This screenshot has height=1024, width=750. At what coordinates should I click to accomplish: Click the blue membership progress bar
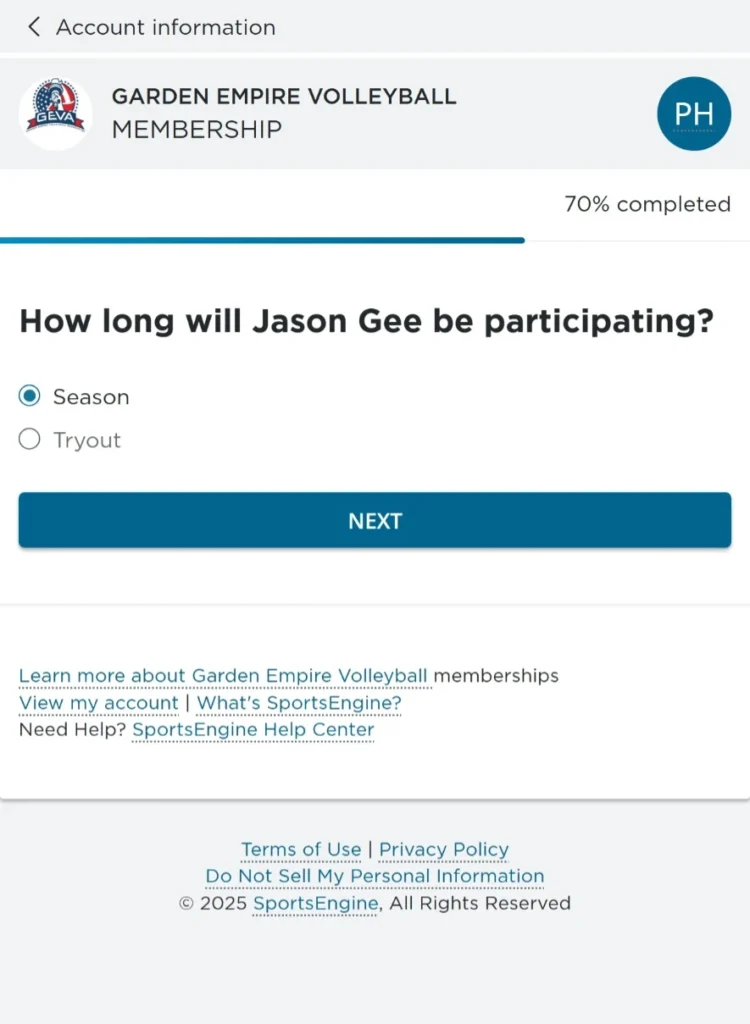(x=262, y=240)
